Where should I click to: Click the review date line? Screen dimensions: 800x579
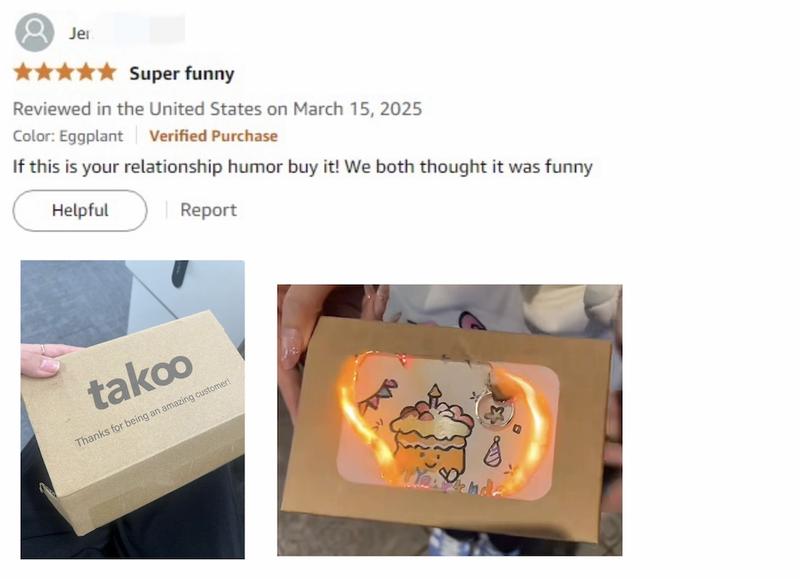click(x=217, y=108)
